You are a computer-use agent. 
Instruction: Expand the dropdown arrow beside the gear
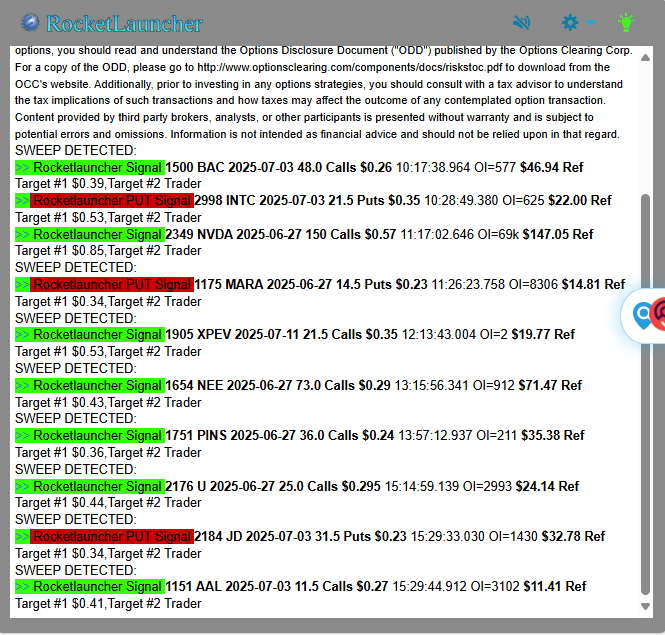coord(591,22)
